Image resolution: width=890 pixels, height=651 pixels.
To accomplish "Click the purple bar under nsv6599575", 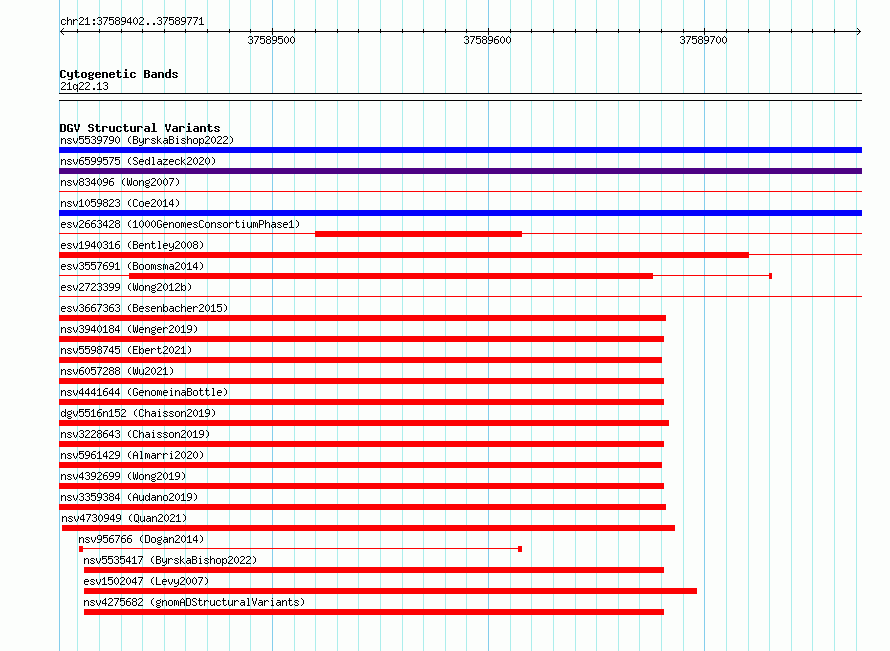I will tap(460, 171).
